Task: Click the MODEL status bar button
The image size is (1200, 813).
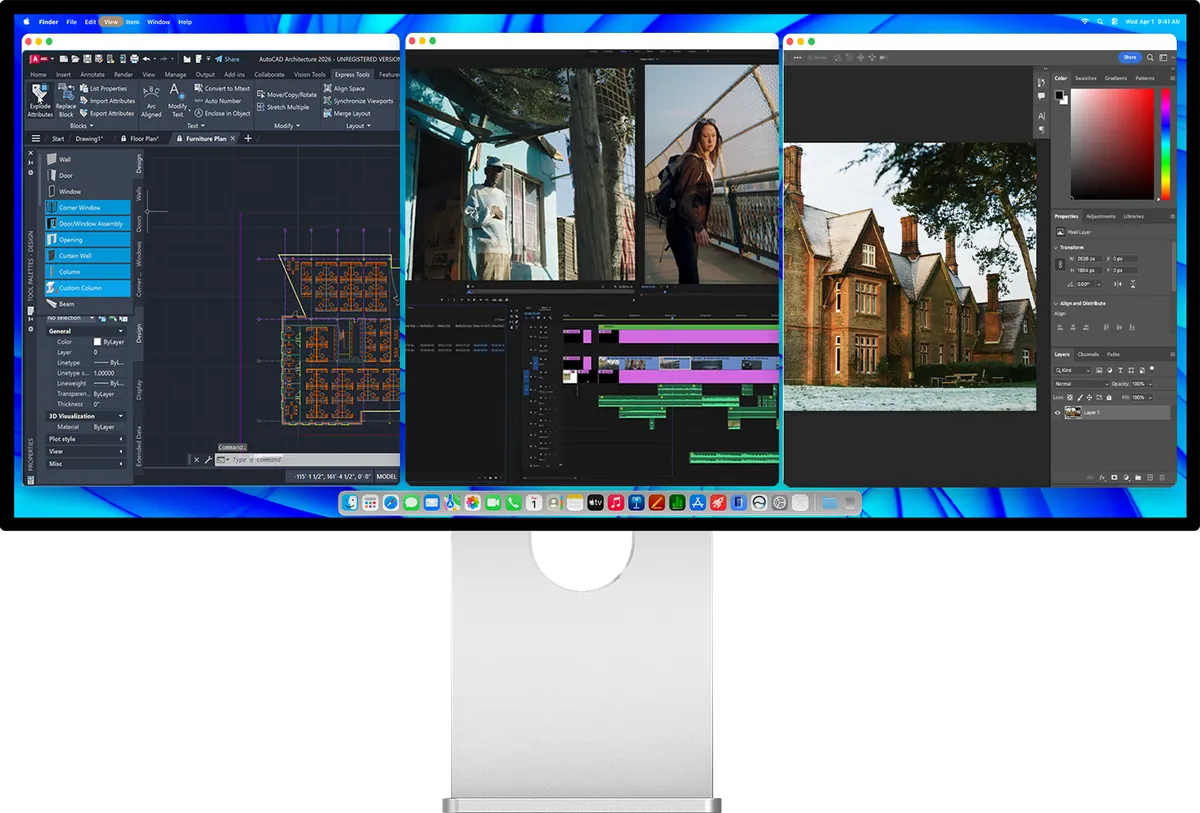Action: tap(386, 476)
